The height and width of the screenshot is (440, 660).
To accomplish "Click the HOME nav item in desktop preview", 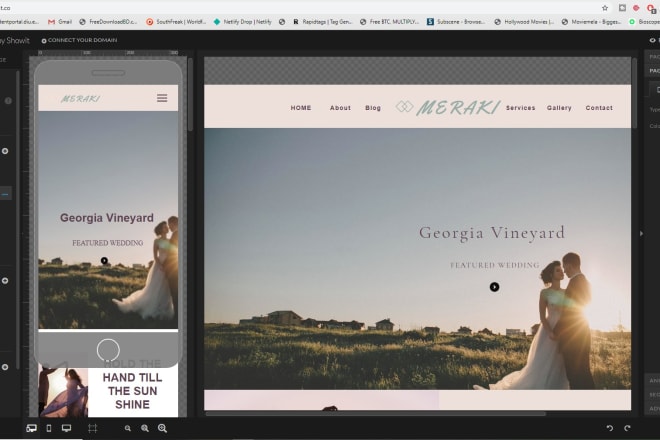I will pos(301,108).
